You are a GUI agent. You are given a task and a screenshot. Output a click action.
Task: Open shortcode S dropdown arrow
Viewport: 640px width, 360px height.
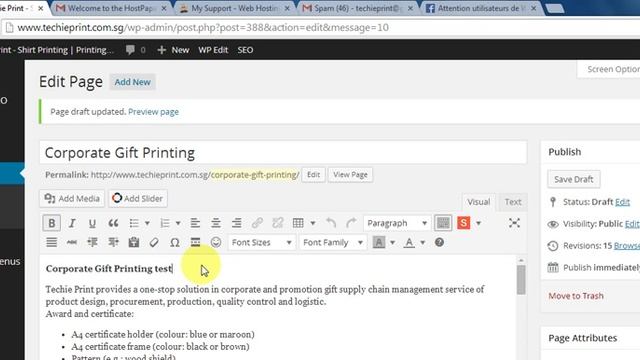coord(478,223)
